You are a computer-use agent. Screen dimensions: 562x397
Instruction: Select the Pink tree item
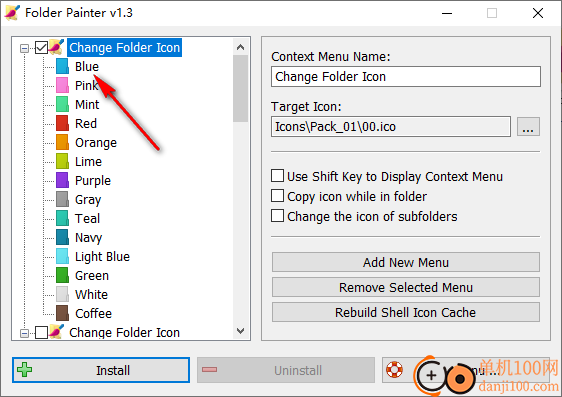(86, 86)
